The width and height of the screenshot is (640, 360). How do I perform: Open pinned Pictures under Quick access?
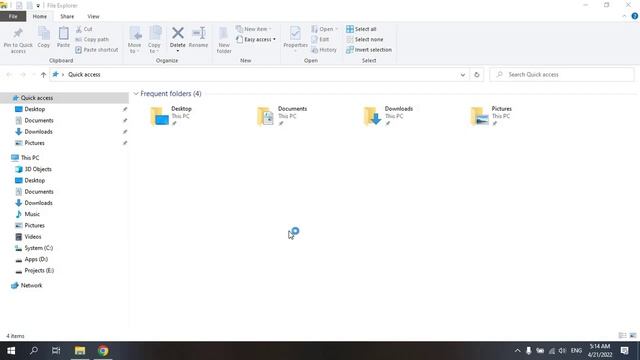point(30,143)
